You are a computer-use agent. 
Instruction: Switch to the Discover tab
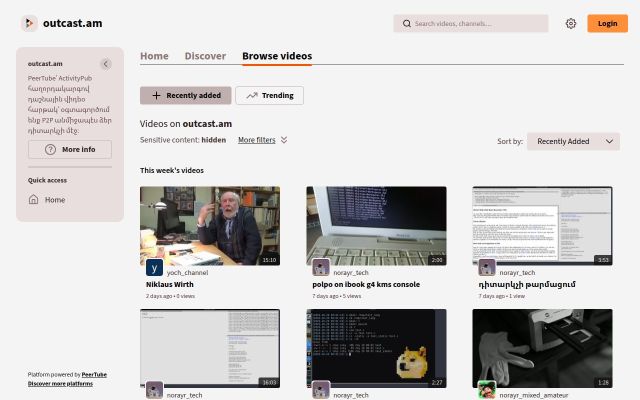205,56
